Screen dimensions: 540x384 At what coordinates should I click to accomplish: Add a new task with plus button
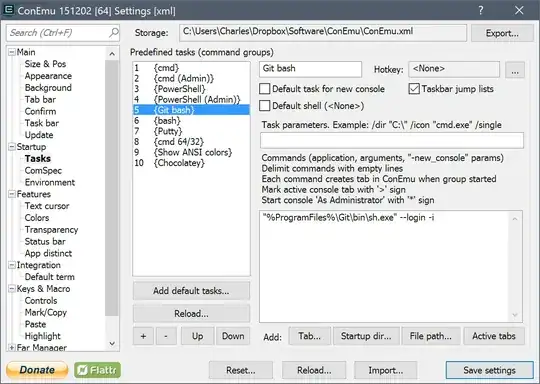[x=143, y=336]
